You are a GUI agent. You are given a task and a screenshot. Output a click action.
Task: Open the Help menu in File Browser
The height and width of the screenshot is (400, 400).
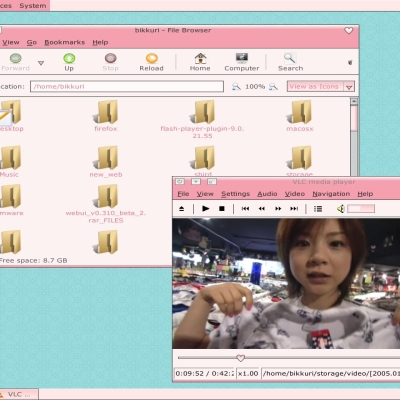[x=100, y=42]
